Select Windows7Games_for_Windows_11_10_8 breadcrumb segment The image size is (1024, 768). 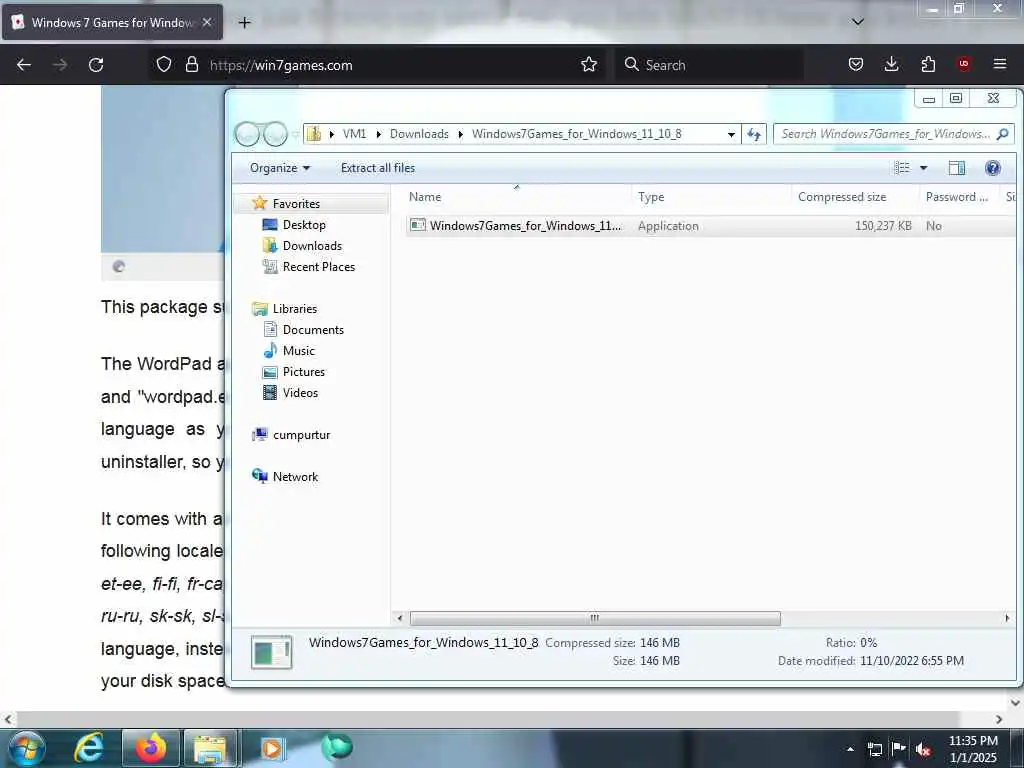[x=577, y=134]
